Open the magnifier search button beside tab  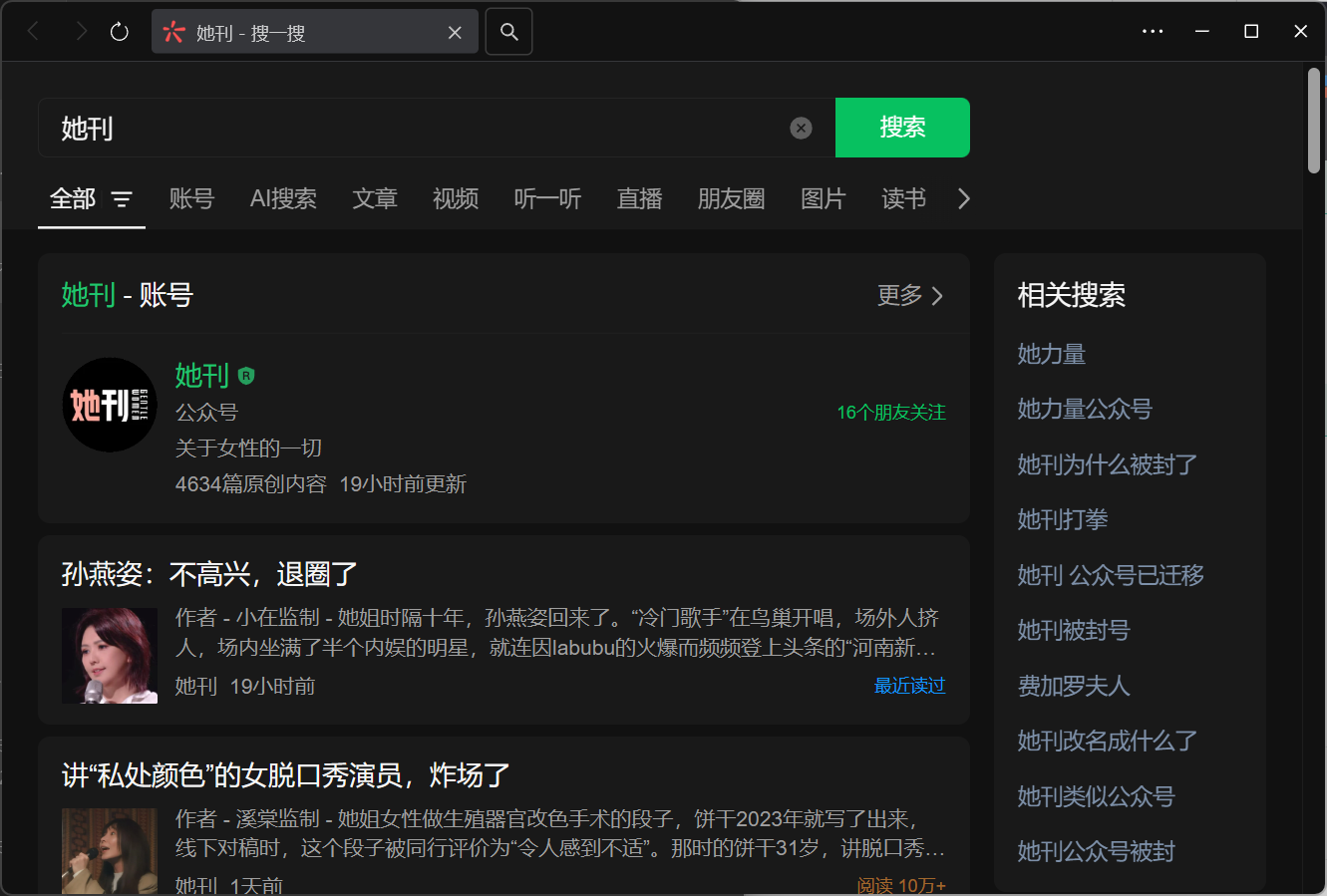[x=508, y=32]
